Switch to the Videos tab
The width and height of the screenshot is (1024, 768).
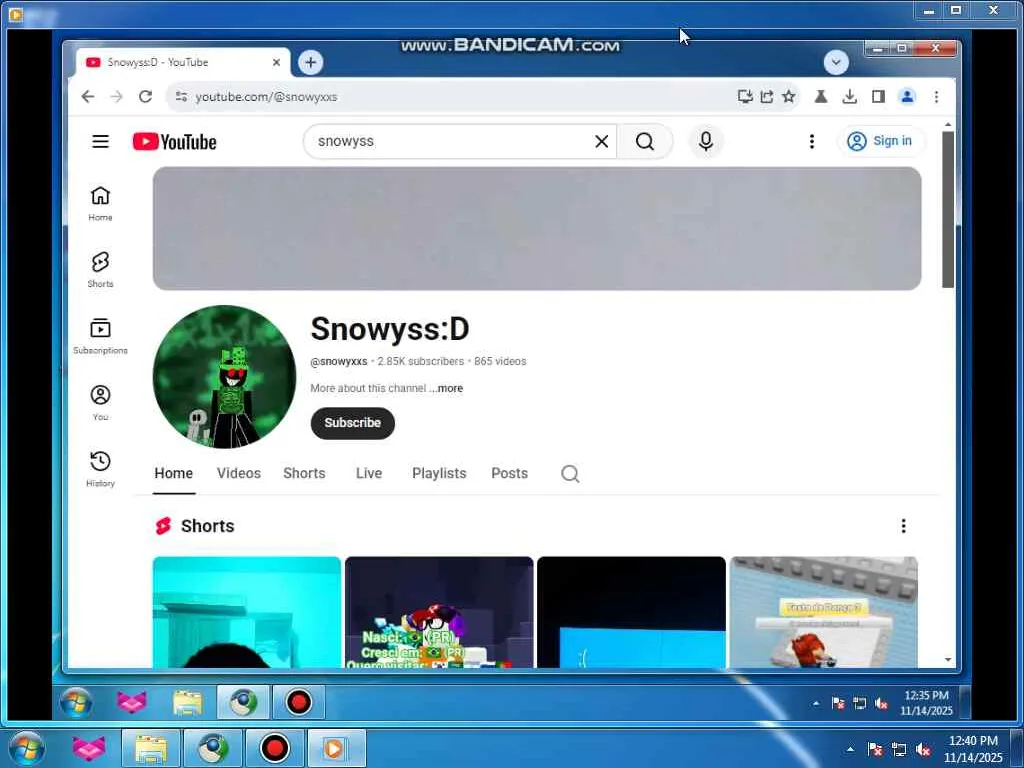238,473
